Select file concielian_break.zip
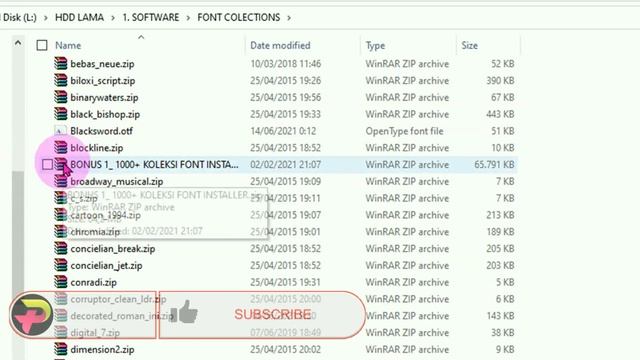The height and width of the screenshot is (360, 640). coord(113,249)
